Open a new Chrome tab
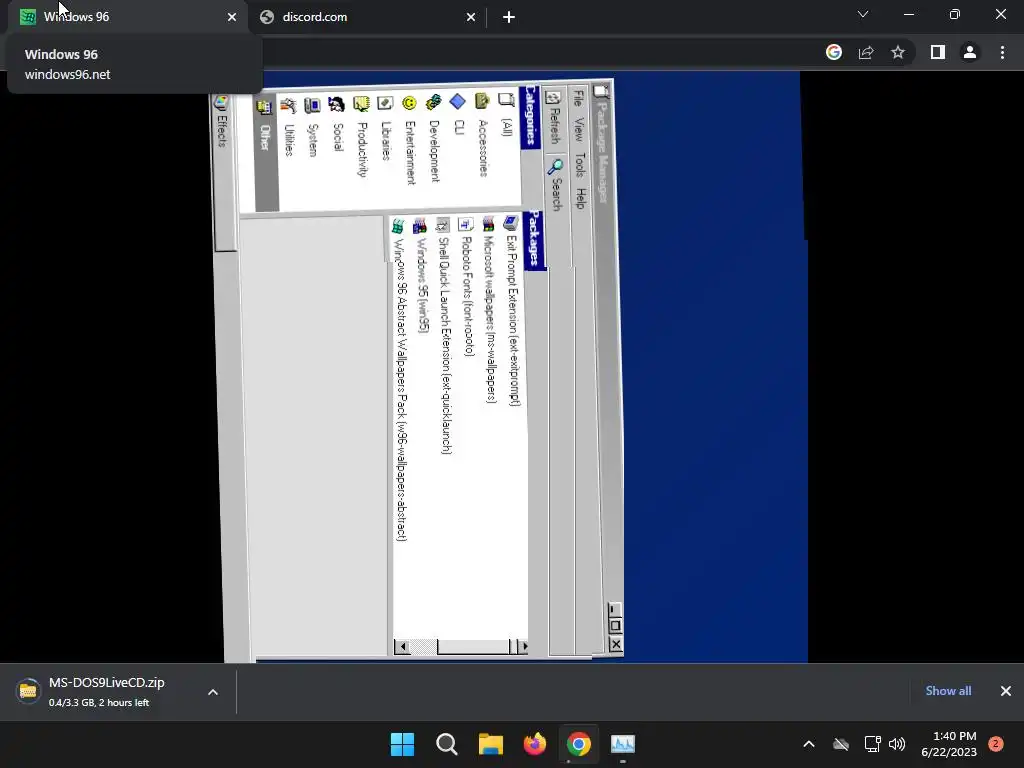This screenshot has height=768, width=1024. pos(509,18)
